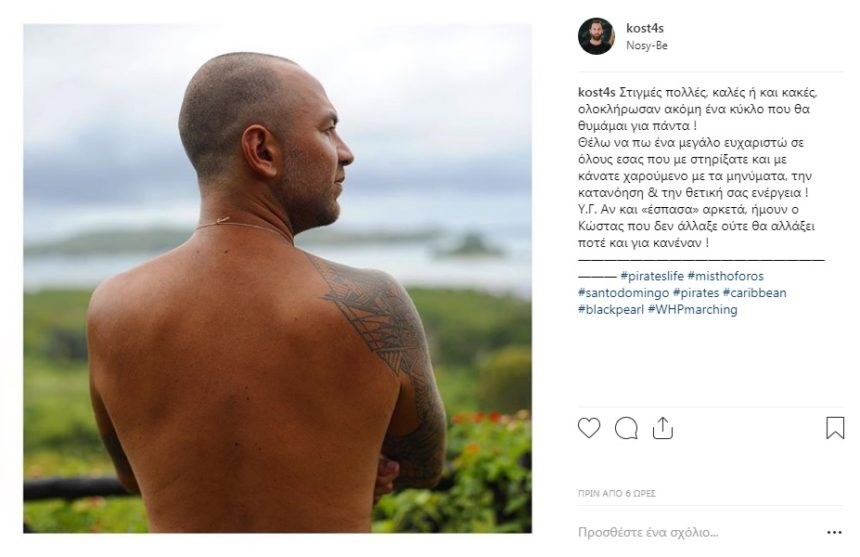860x557 pixels.
Task: Open the #pirates hashtag
Action: [x=695, y=293]
